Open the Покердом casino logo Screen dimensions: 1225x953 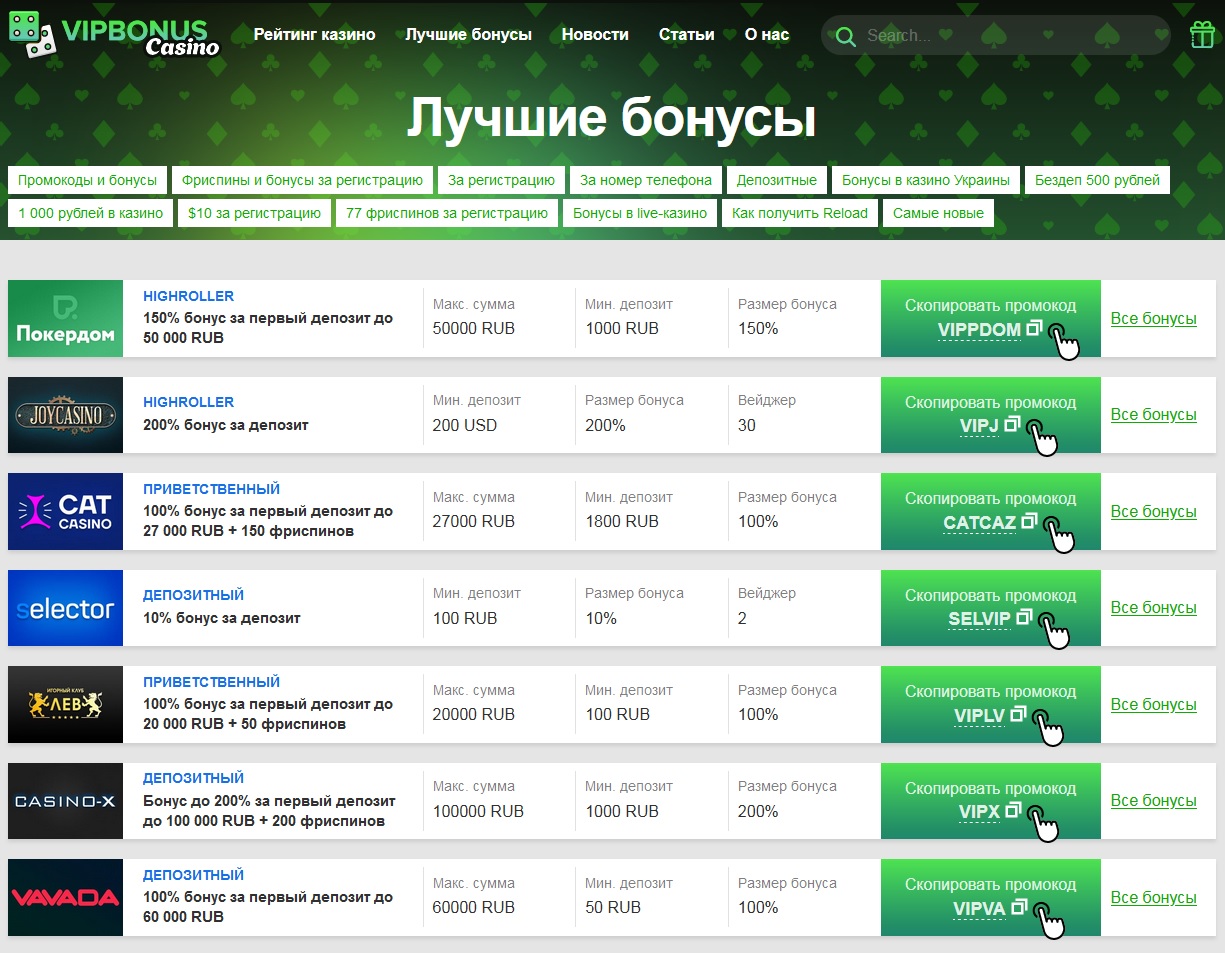65,318
